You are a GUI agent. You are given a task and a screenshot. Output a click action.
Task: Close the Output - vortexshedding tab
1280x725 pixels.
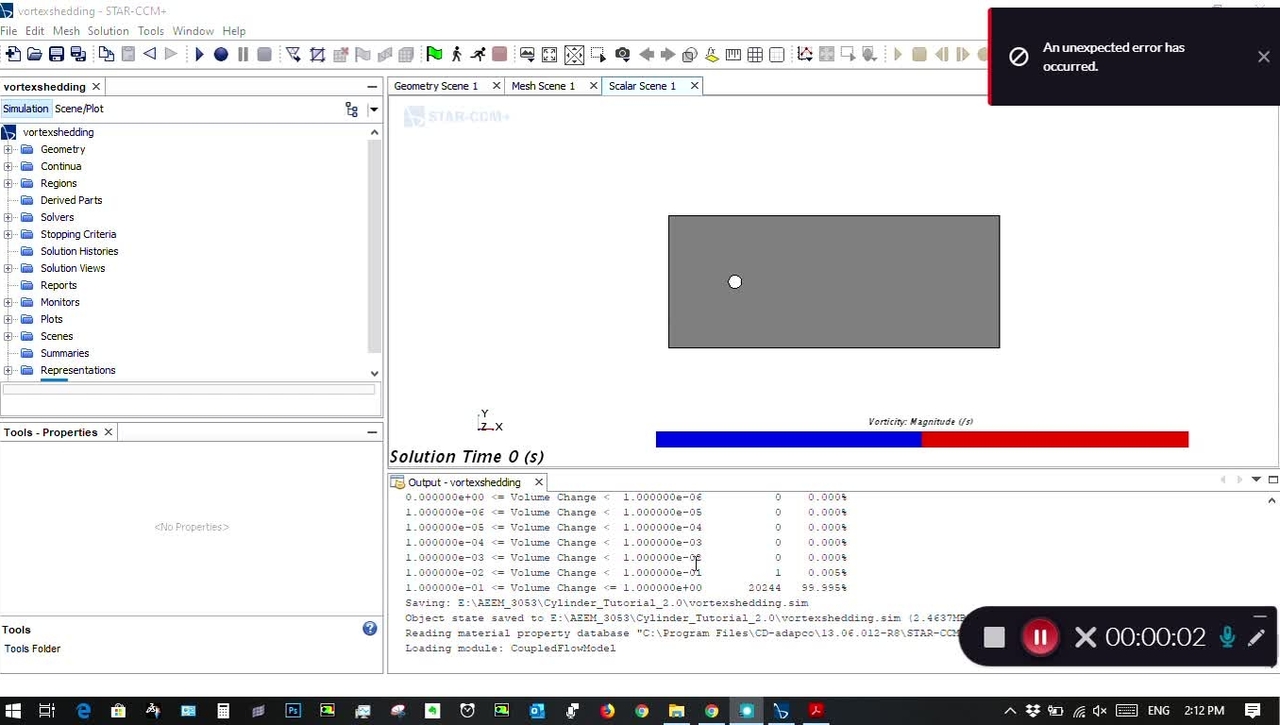point(539,482)
